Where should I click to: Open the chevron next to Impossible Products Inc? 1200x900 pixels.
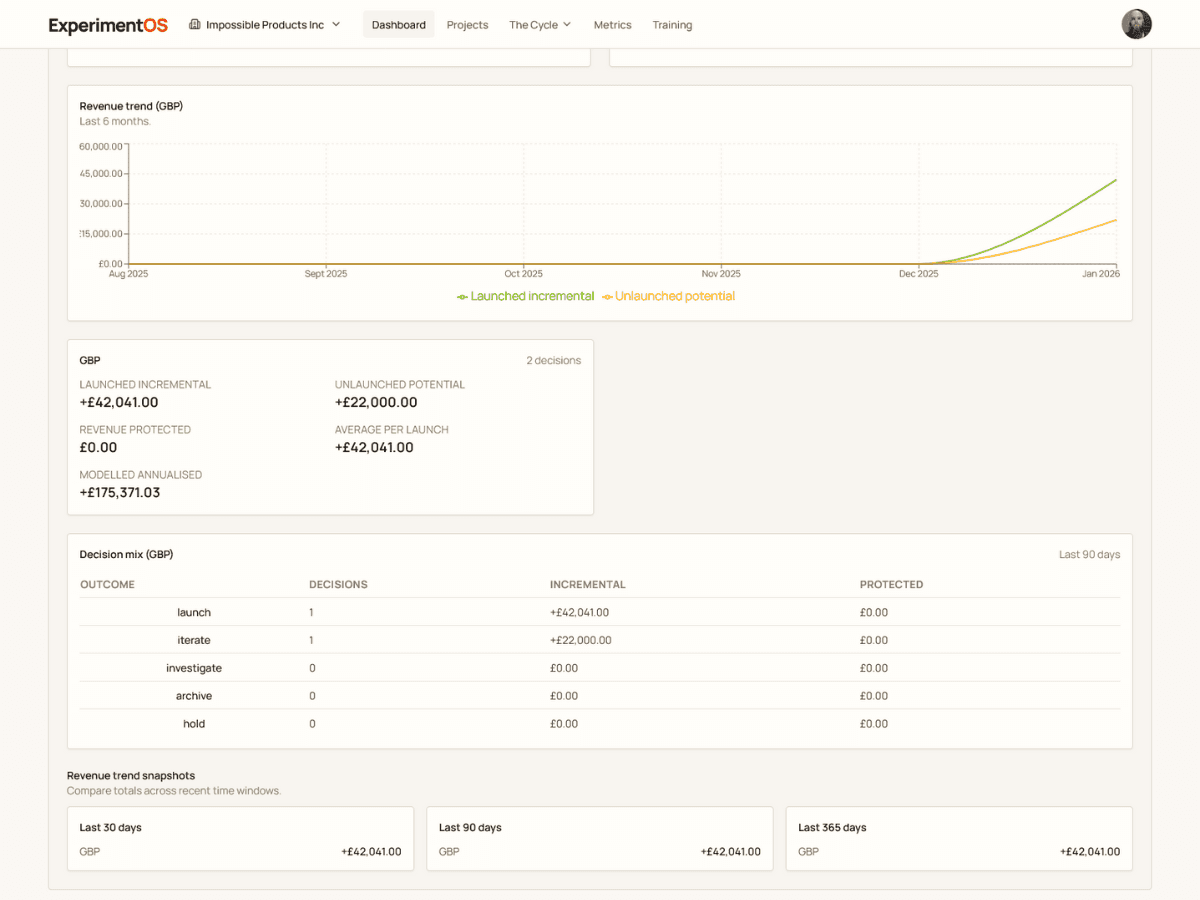pos(336,24)
